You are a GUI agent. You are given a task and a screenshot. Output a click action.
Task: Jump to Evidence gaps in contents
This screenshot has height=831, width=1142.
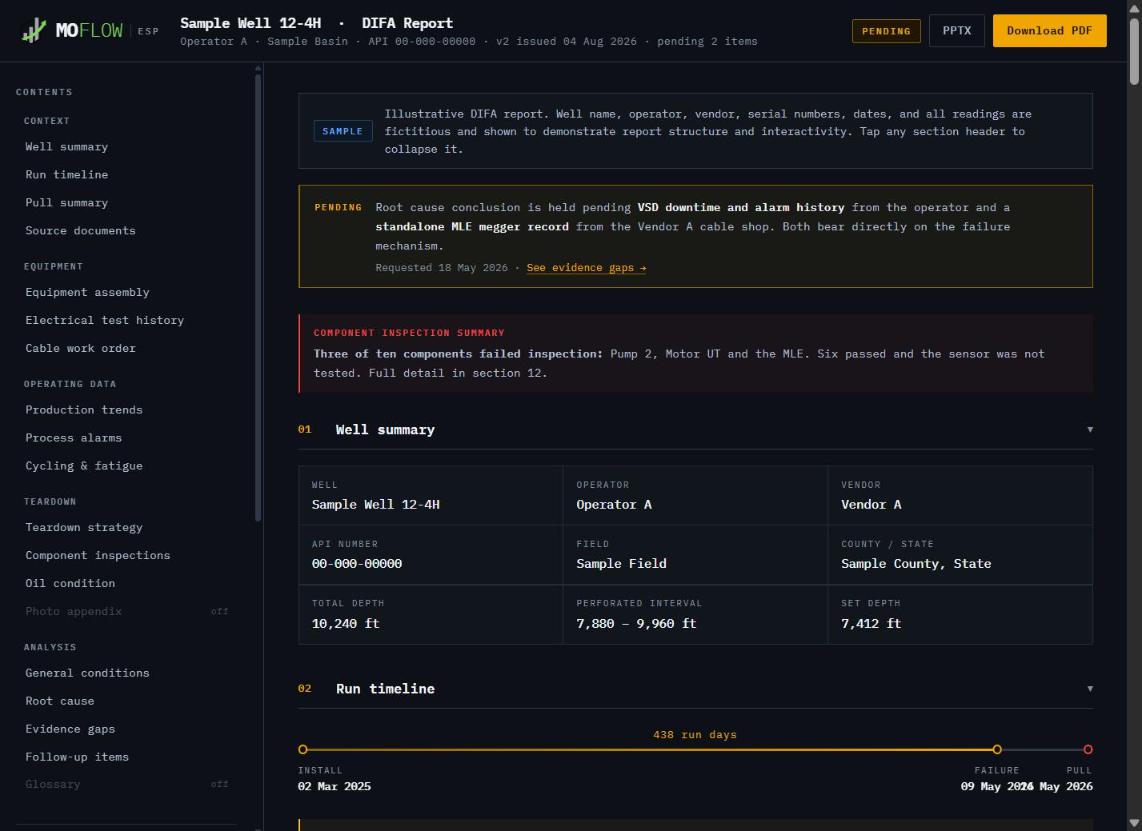(70, 730)
